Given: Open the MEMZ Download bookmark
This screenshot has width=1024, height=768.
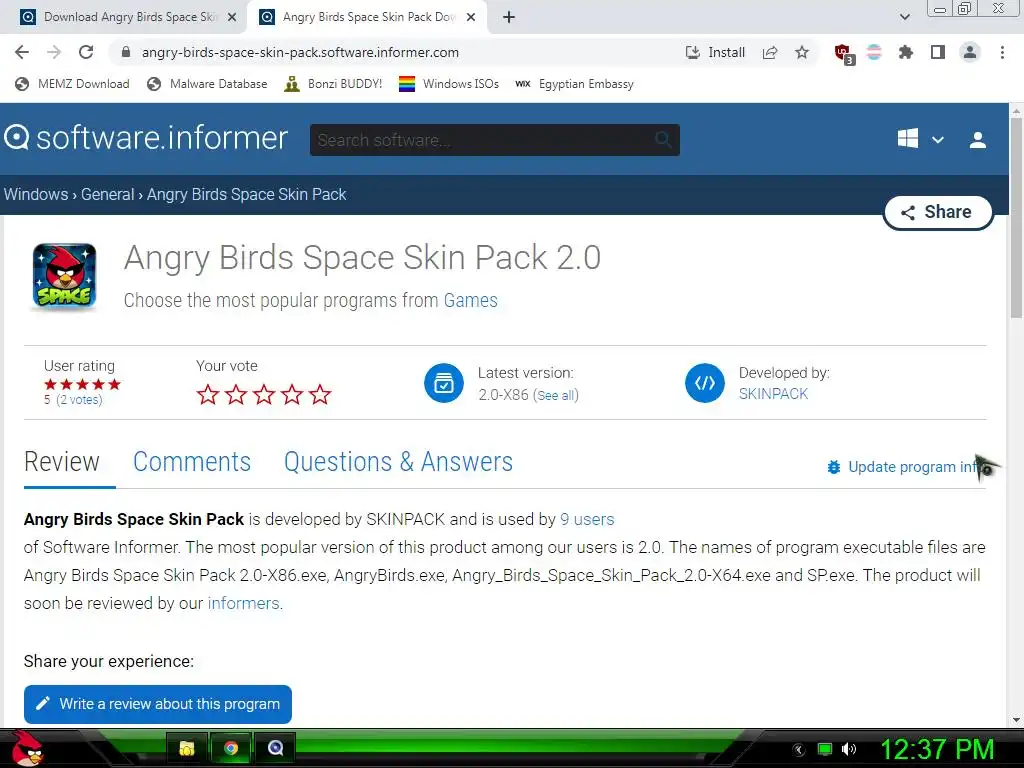Looking at the screenshot, I should click(72, 84).
